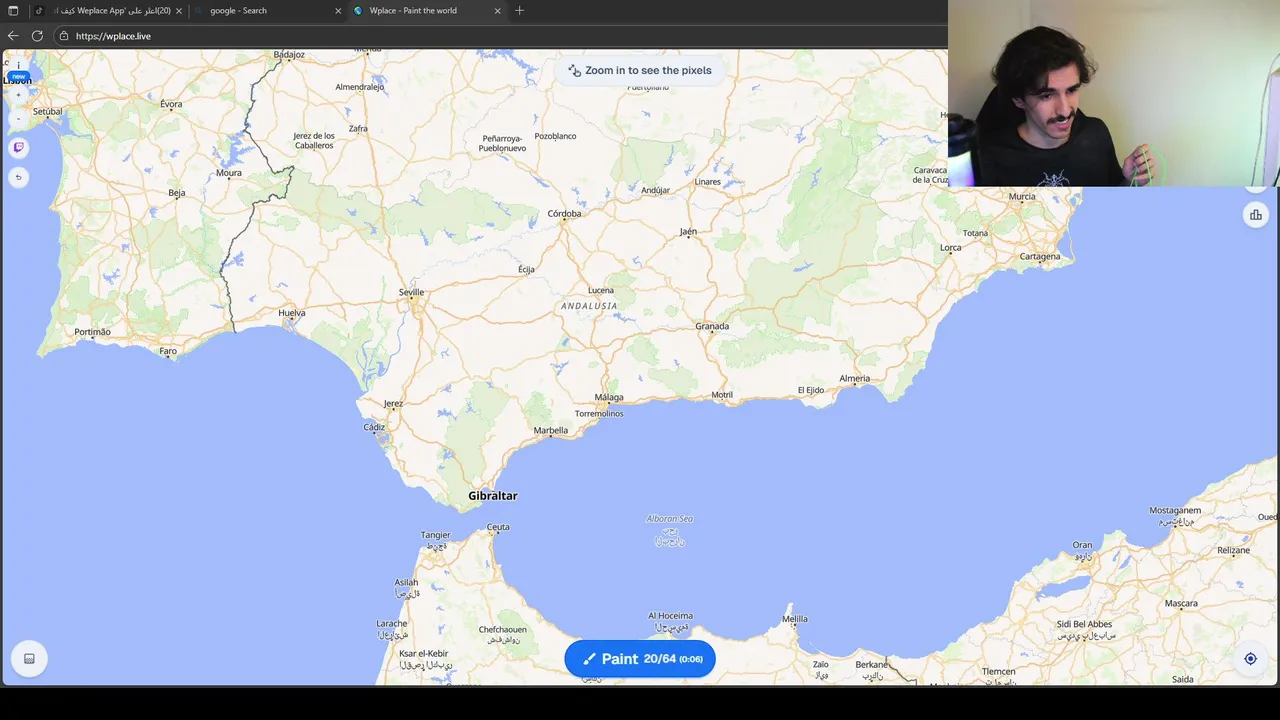The width and height of the screenshot is (1280, 720).
Task: Click the Gibraltar label on the map
Action: click(493, 496)
